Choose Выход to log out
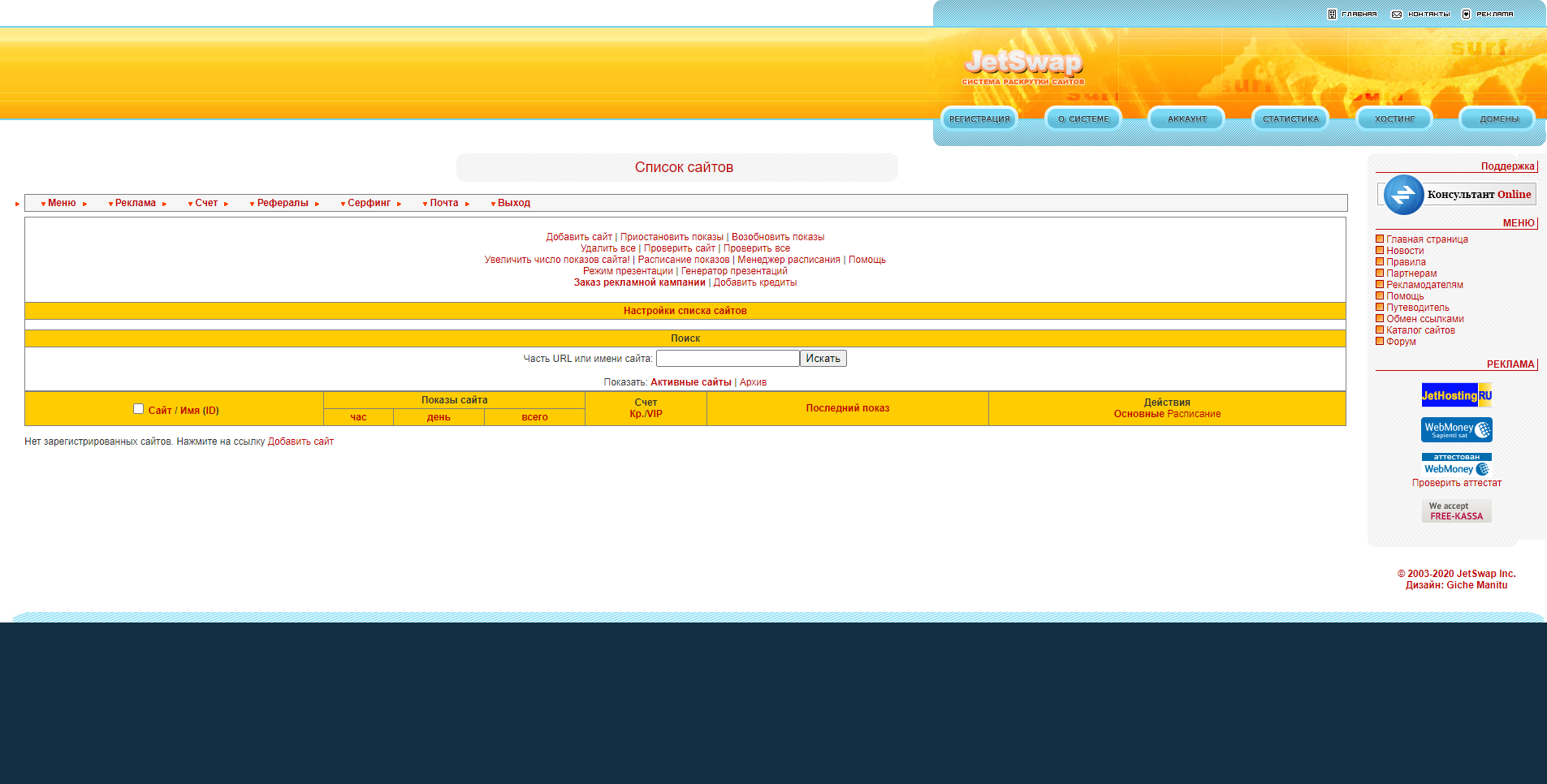1547x784 pixels. coord(513,203)
